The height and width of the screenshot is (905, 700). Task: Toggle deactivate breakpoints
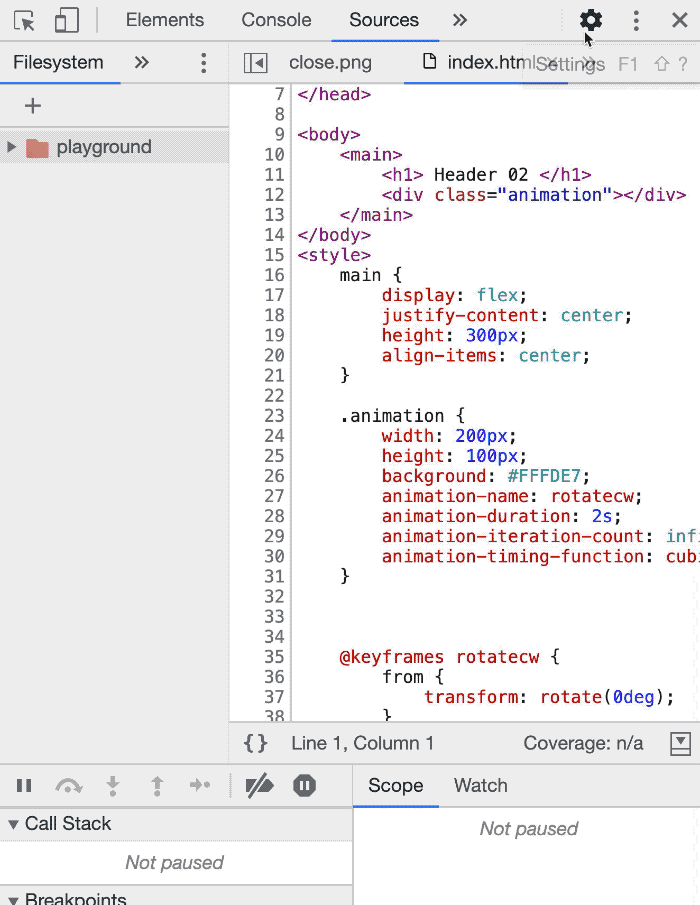pos(259,786)
